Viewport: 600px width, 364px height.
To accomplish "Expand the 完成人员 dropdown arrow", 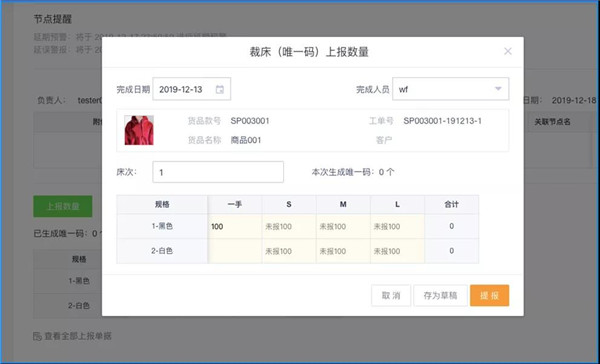I will (x=498, y=89).
